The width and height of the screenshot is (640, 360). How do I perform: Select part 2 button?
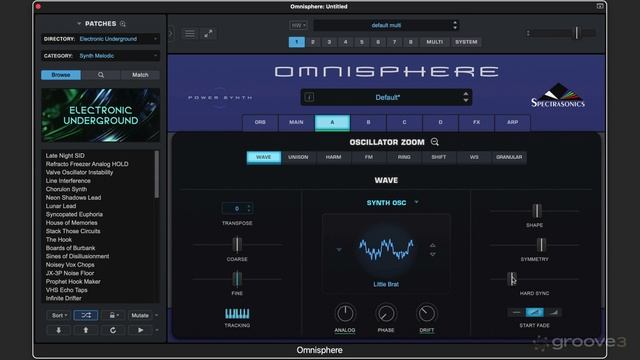[x=313, y=42]
